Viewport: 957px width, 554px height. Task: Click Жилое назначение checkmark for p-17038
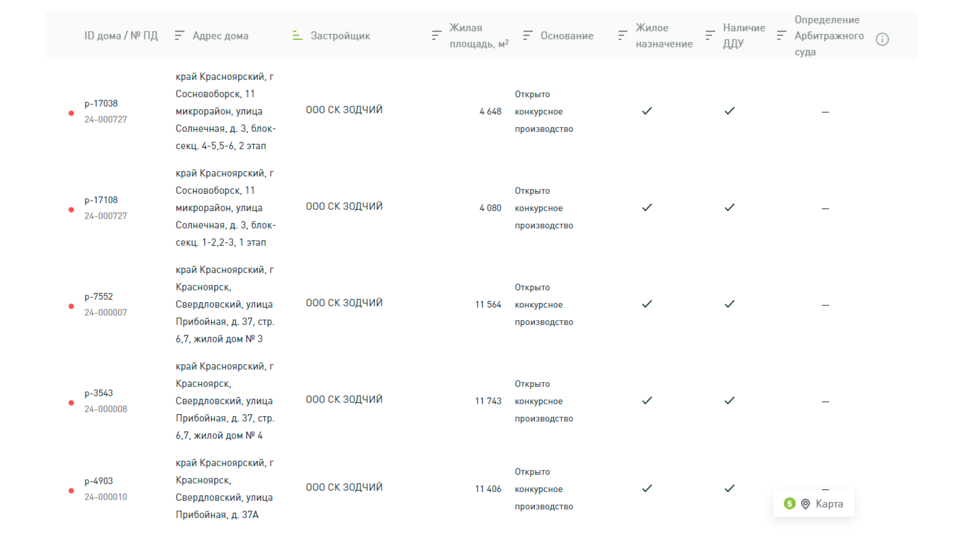(647, 111)
